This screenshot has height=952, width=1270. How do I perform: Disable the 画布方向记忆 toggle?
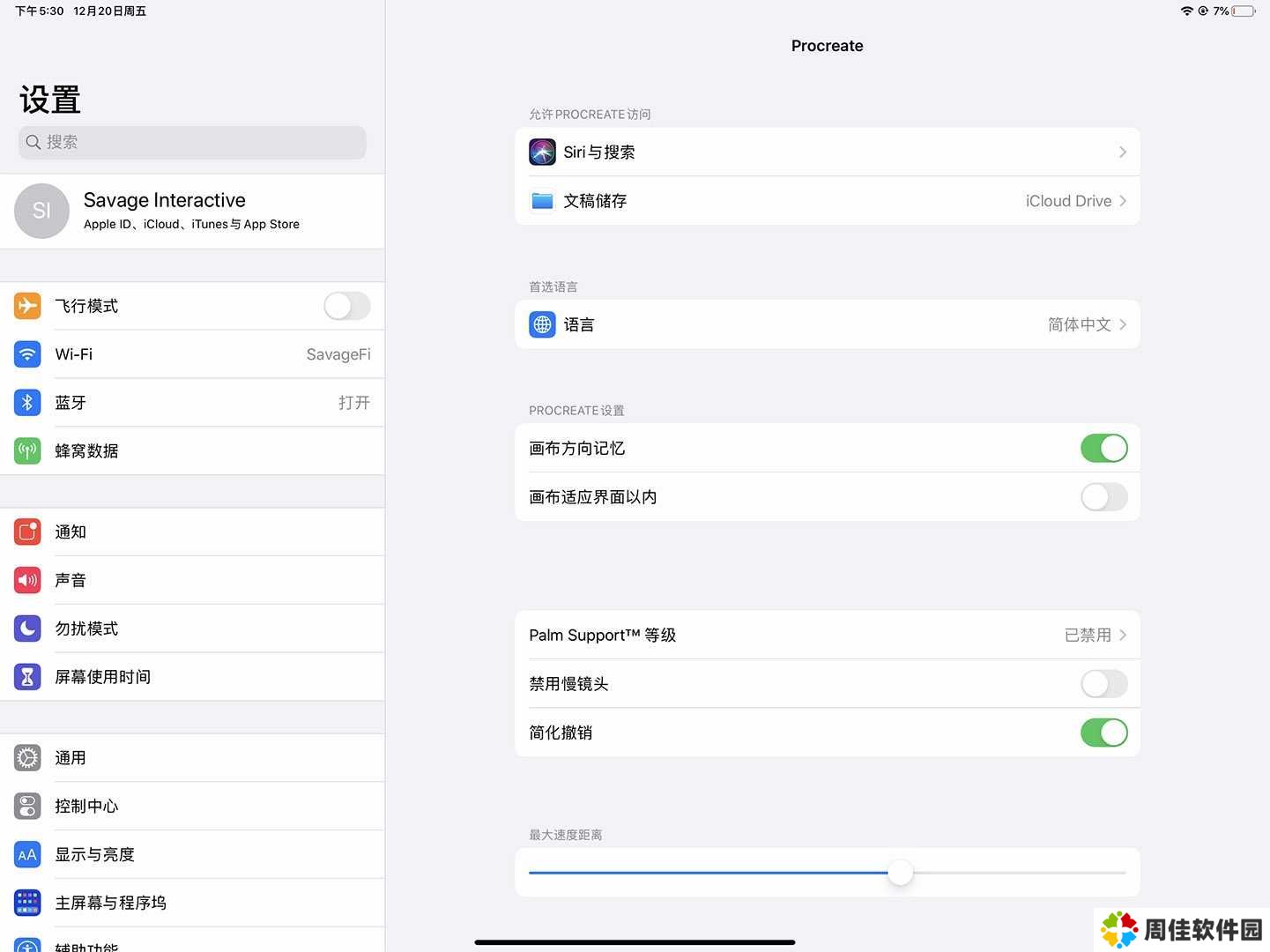pos(1103,449)
